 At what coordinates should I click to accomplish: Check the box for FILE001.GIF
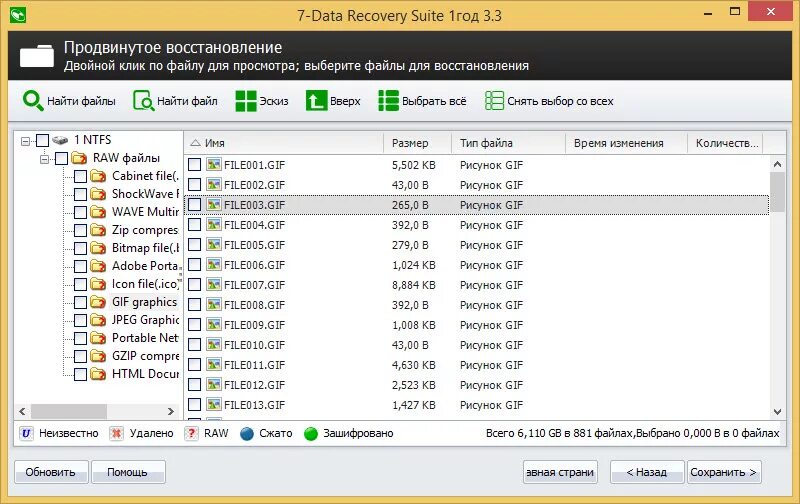click(194, 164)
